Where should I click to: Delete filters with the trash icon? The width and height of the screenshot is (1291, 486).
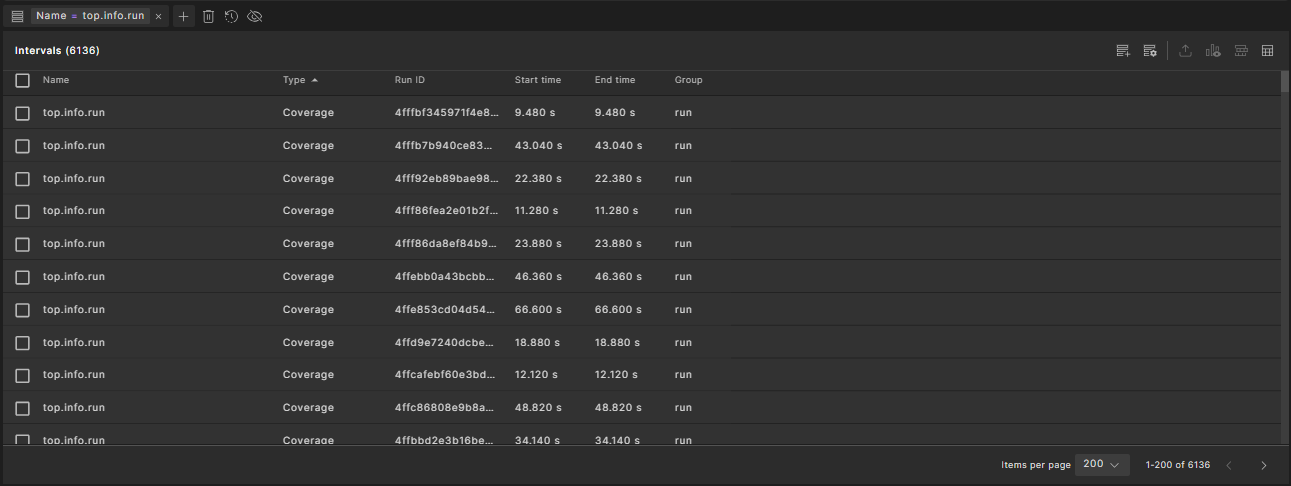tap(208, 17)
